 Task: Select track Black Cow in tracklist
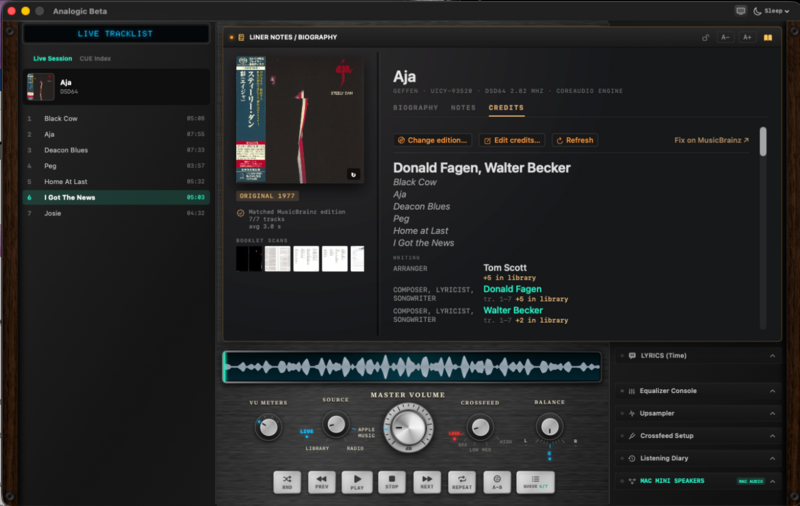(x=116, y=118)
